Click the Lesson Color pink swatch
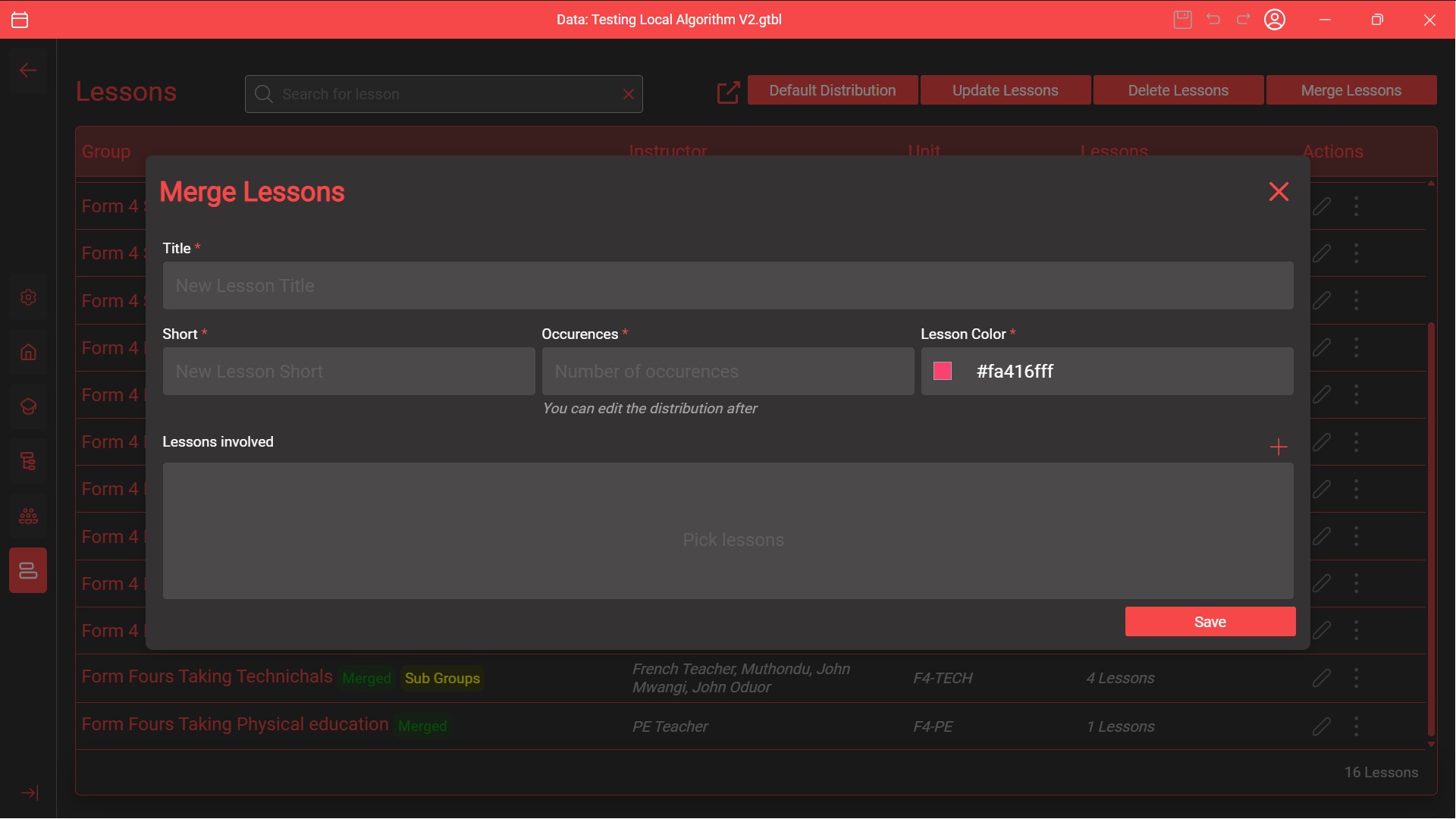The height and width of the screenshot is (819, 1456). tap(943, 371)
